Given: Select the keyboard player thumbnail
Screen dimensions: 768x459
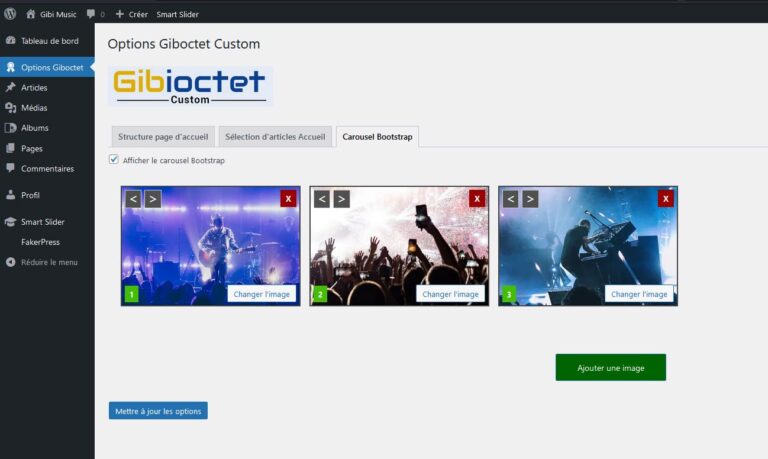Looking at the screenshot, I should coord(588,246).
